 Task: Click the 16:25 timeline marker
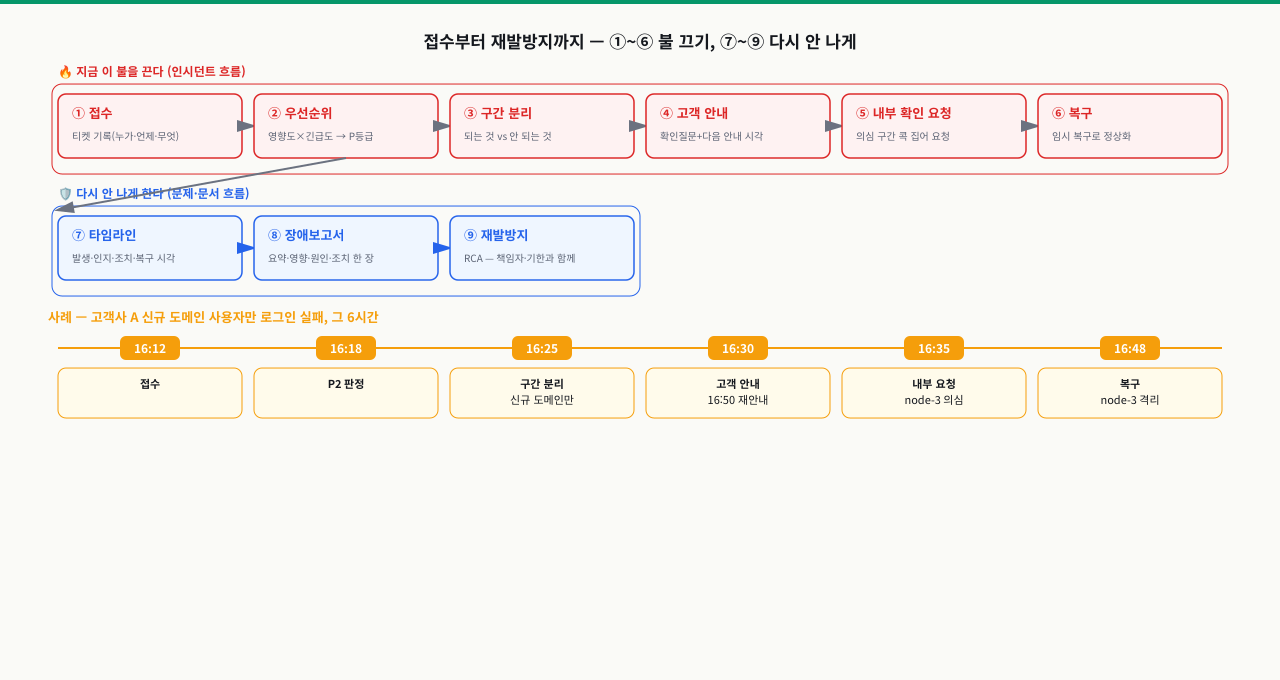click(542, 348)
